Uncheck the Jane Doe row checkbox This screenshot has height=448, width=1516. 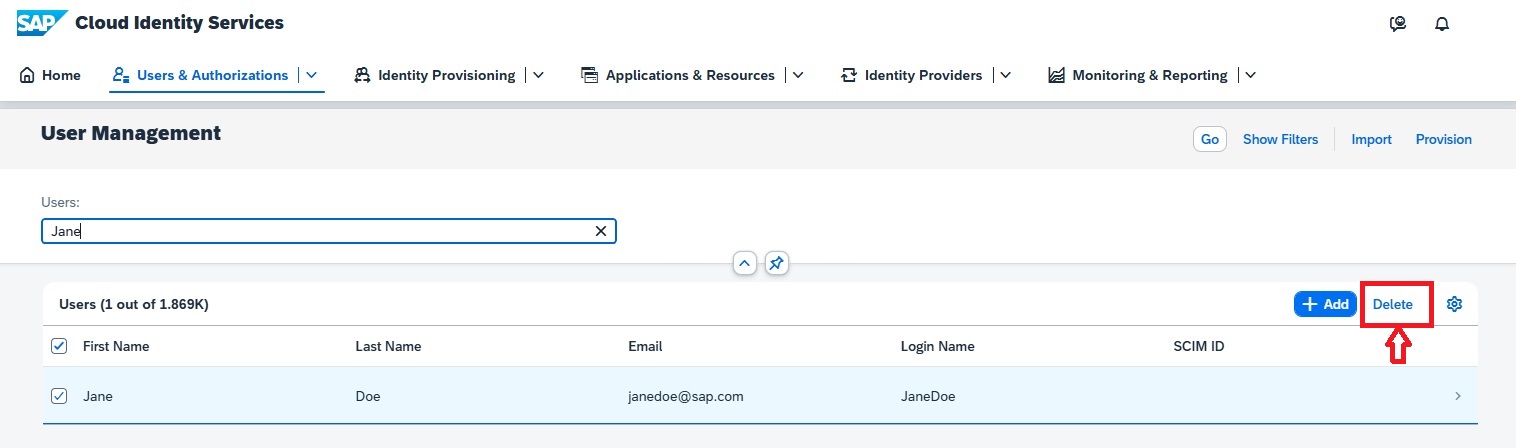coord(59,396)
